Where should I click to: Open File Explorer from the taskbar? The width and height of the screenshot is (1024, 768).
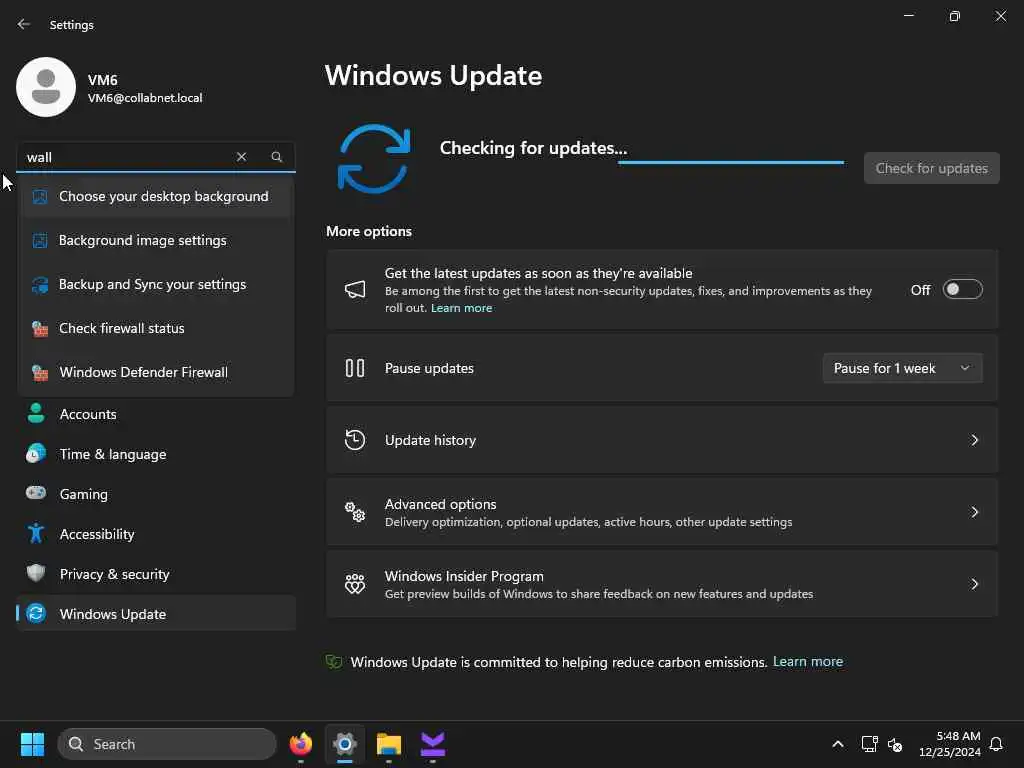(389, 744)
